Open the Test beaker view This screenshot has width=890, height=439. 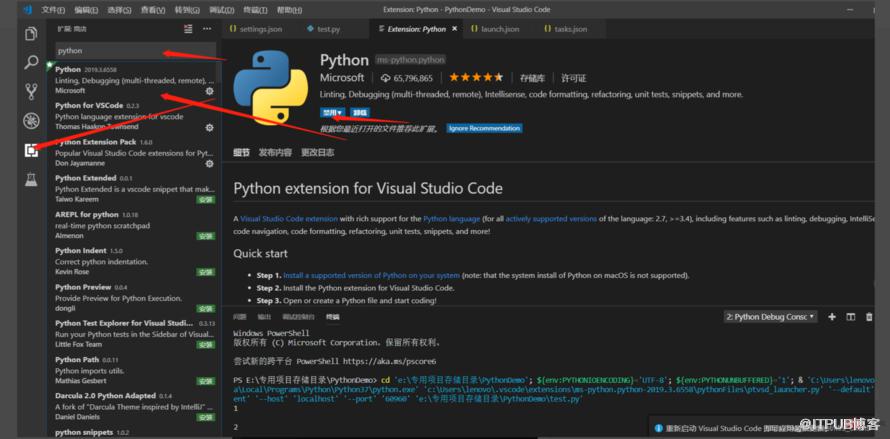point(31,180)
